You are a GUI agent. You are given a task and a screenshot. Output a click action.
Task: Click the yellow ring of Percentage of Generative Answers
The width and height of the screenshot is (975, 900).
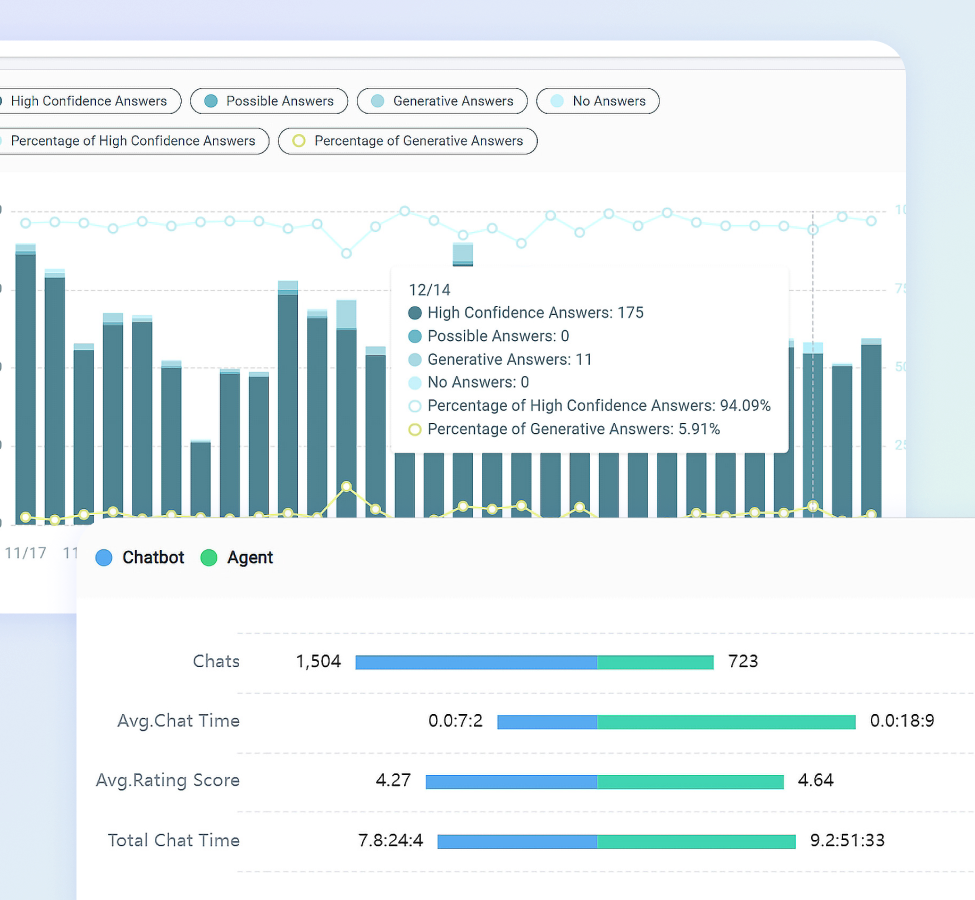298,141
